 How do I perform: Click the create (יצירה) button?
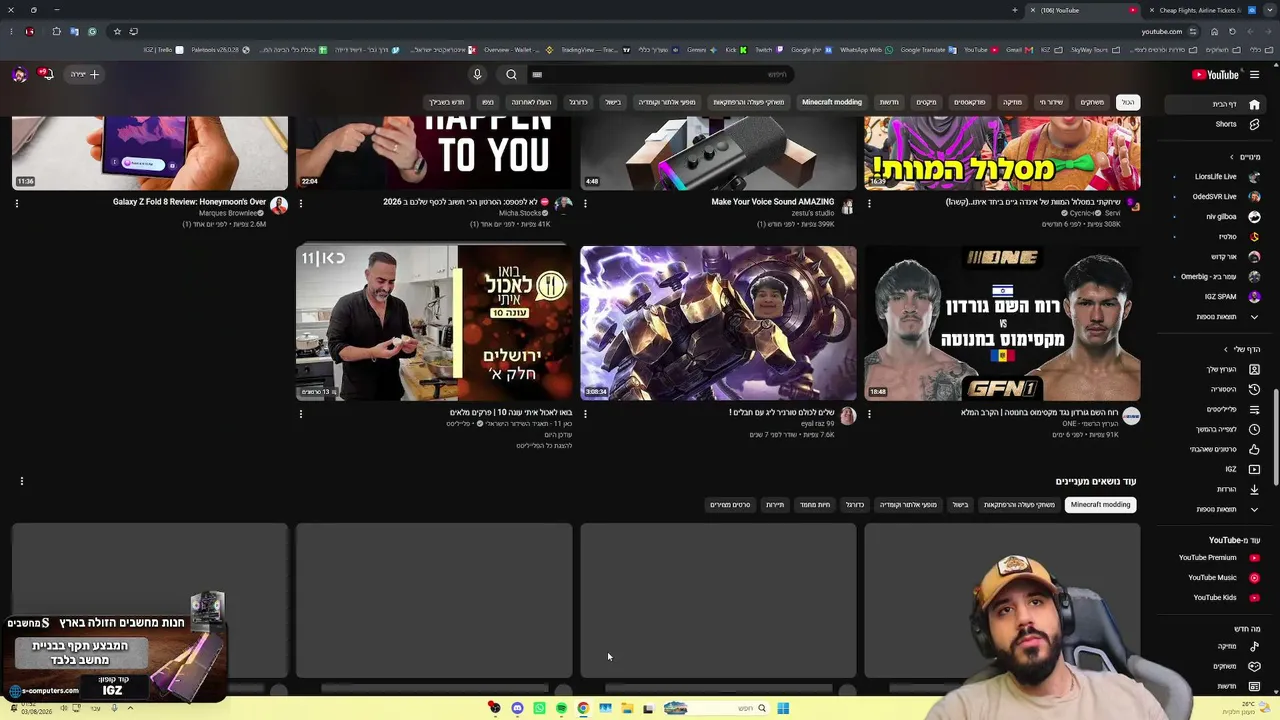(x=84, y=74)
